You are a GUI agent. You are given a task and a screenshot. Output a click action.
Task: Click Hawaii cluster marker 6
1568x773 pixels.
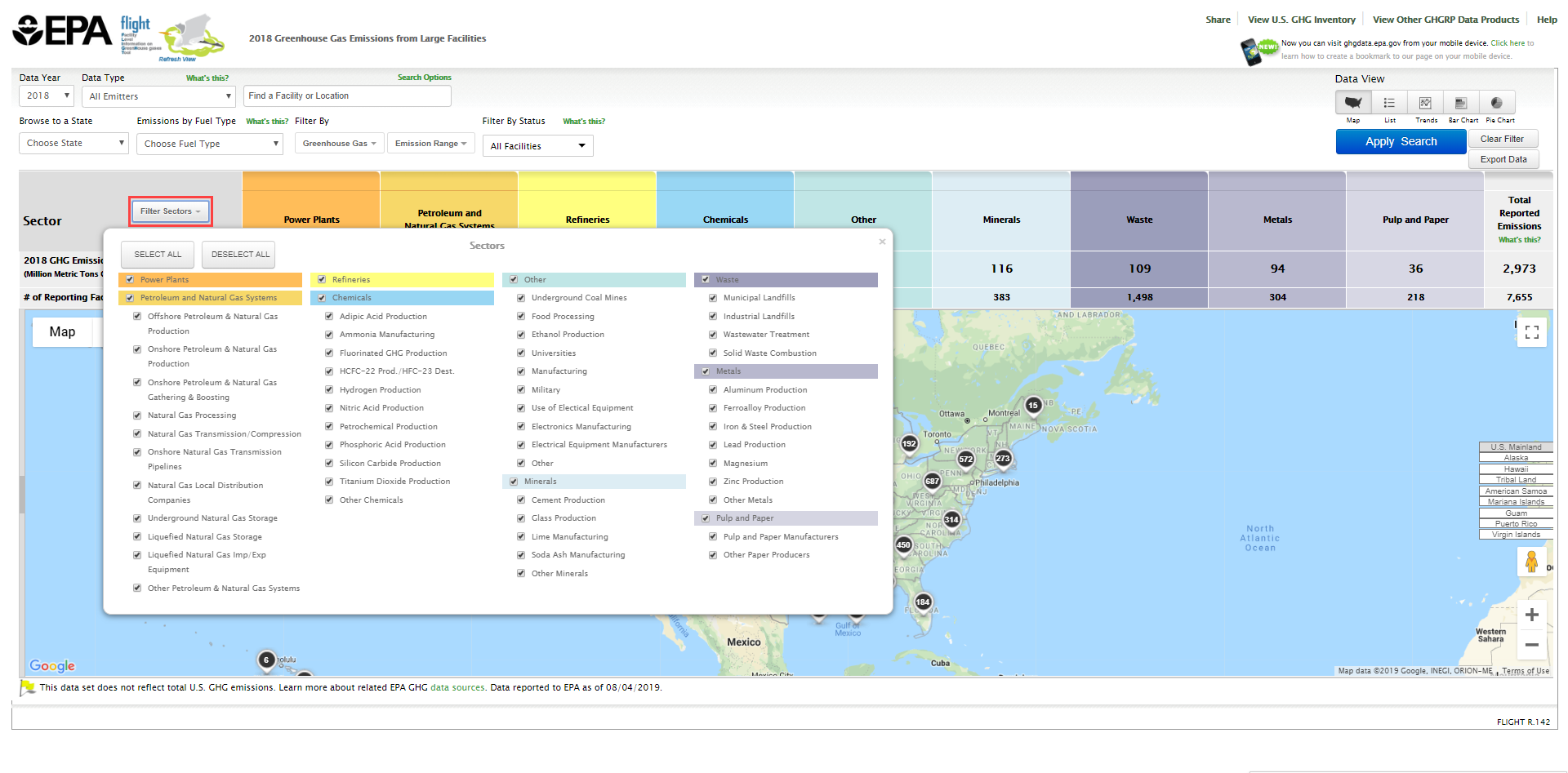point(266,660)
